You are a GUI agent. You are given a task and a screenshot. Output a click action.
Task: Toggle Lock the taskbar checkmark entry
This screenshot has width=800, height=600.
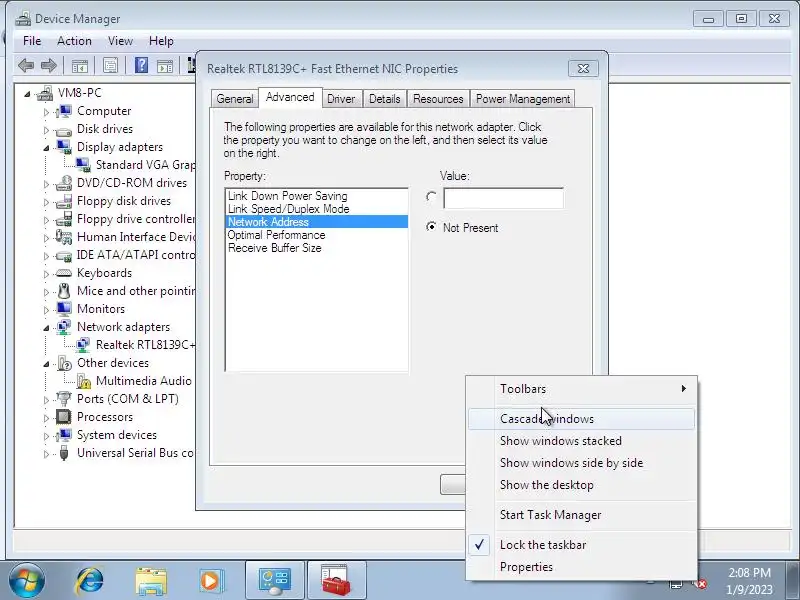coord(582,545)
